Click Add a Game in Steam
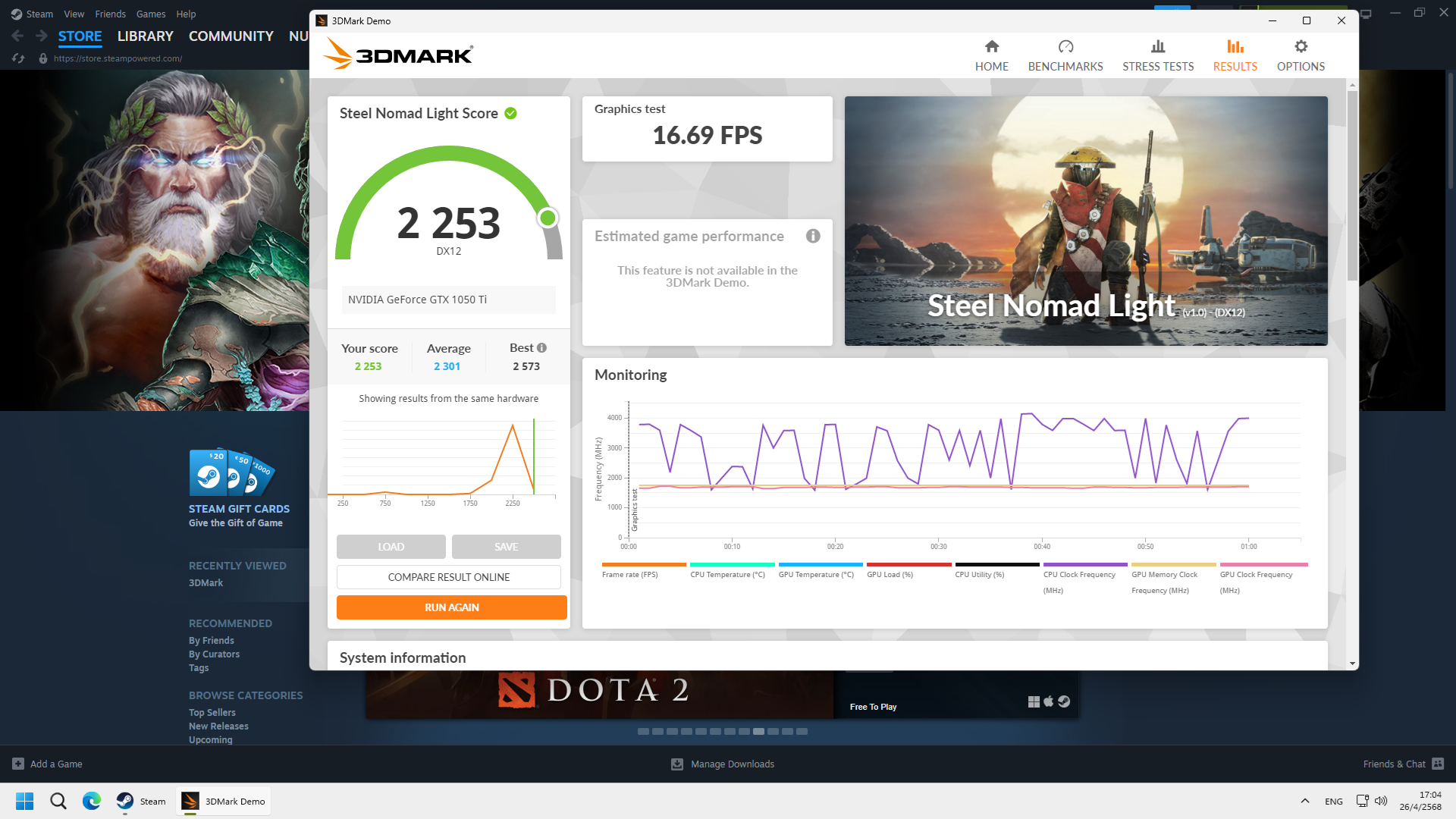 47,764
